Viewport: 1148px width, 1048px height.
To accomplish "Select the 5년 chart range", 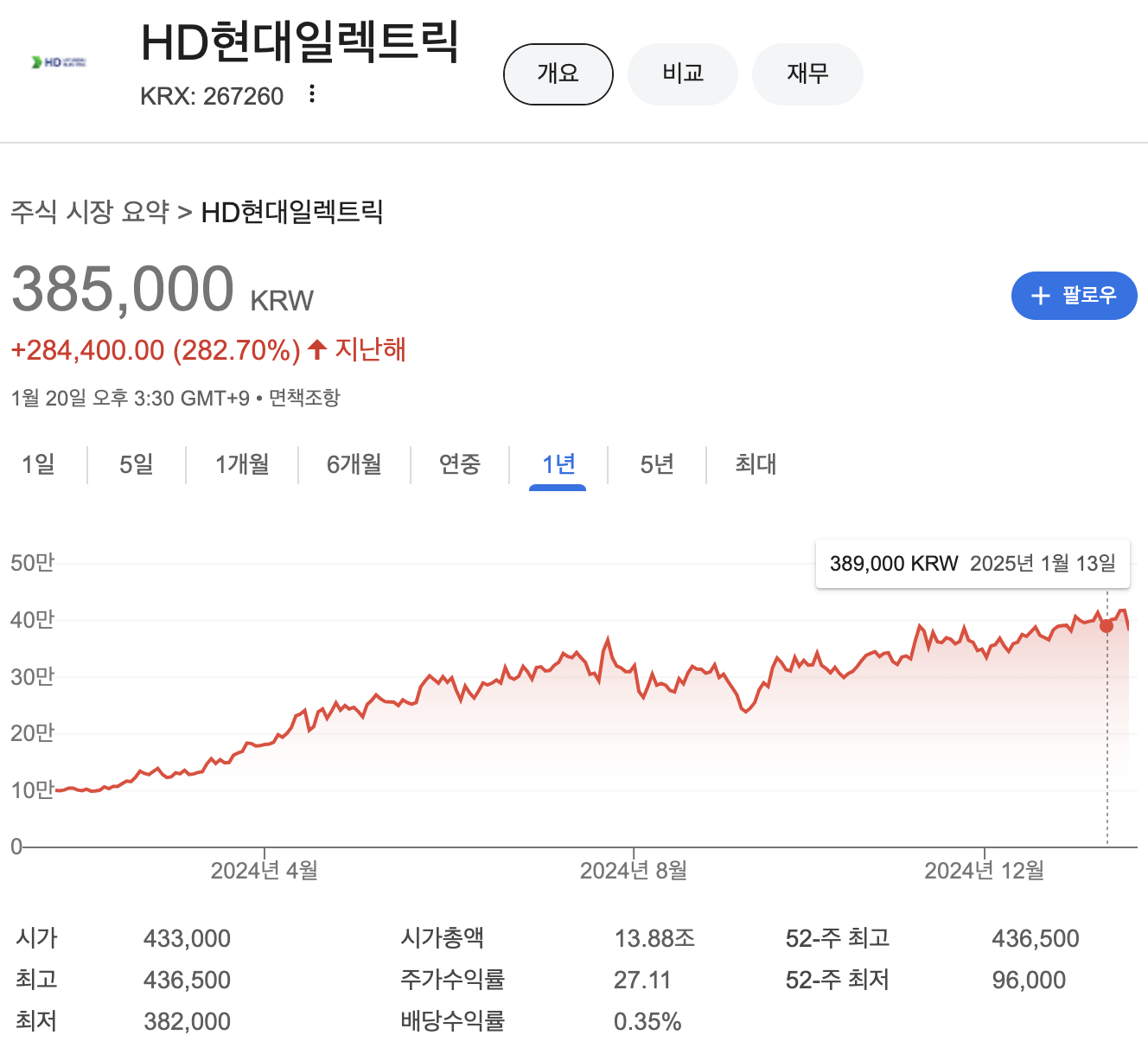I will [x=657, y=464].
